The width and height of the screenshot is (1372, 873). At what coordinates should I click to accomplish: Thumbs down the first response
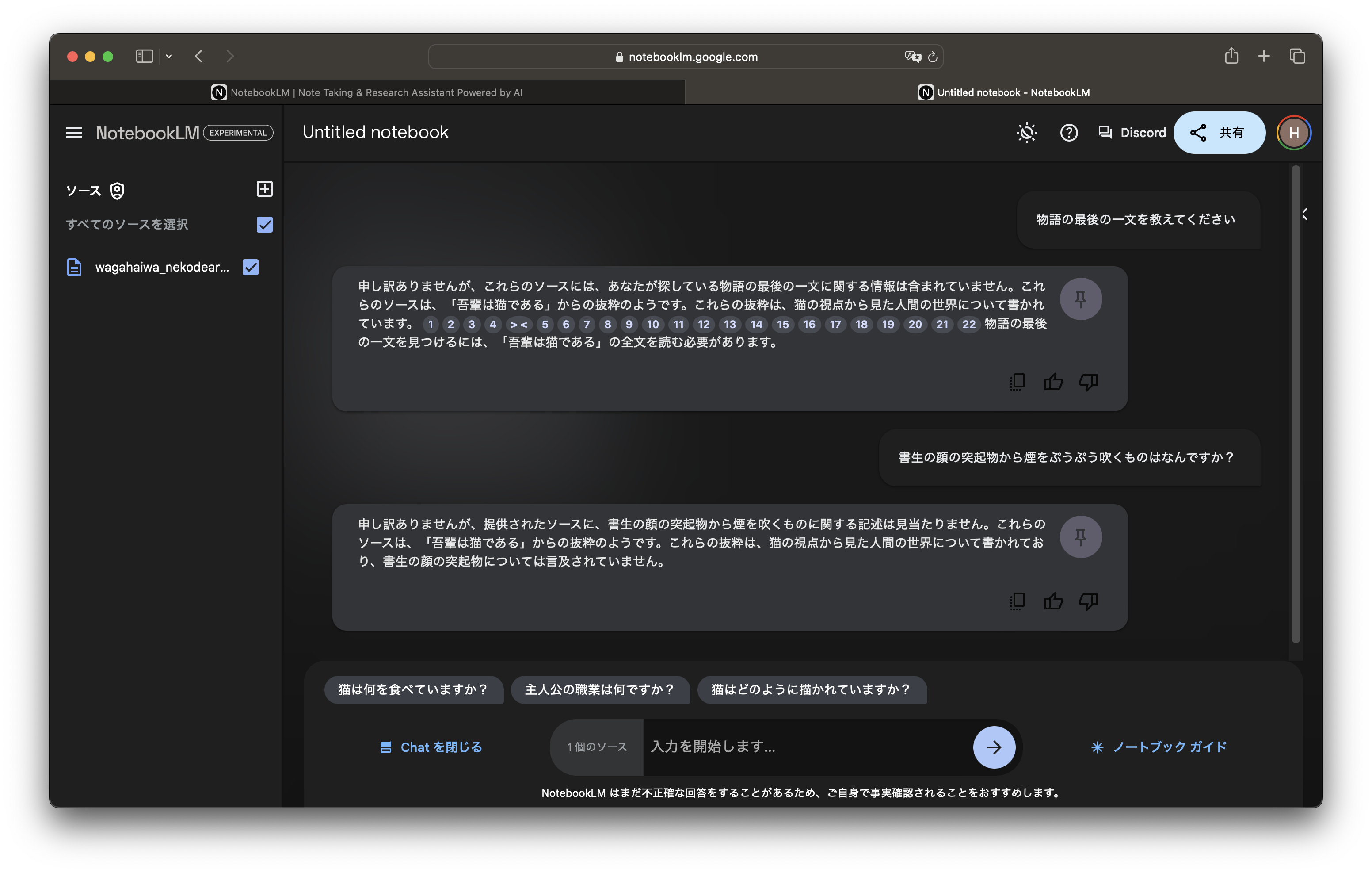coord(1088,382)
